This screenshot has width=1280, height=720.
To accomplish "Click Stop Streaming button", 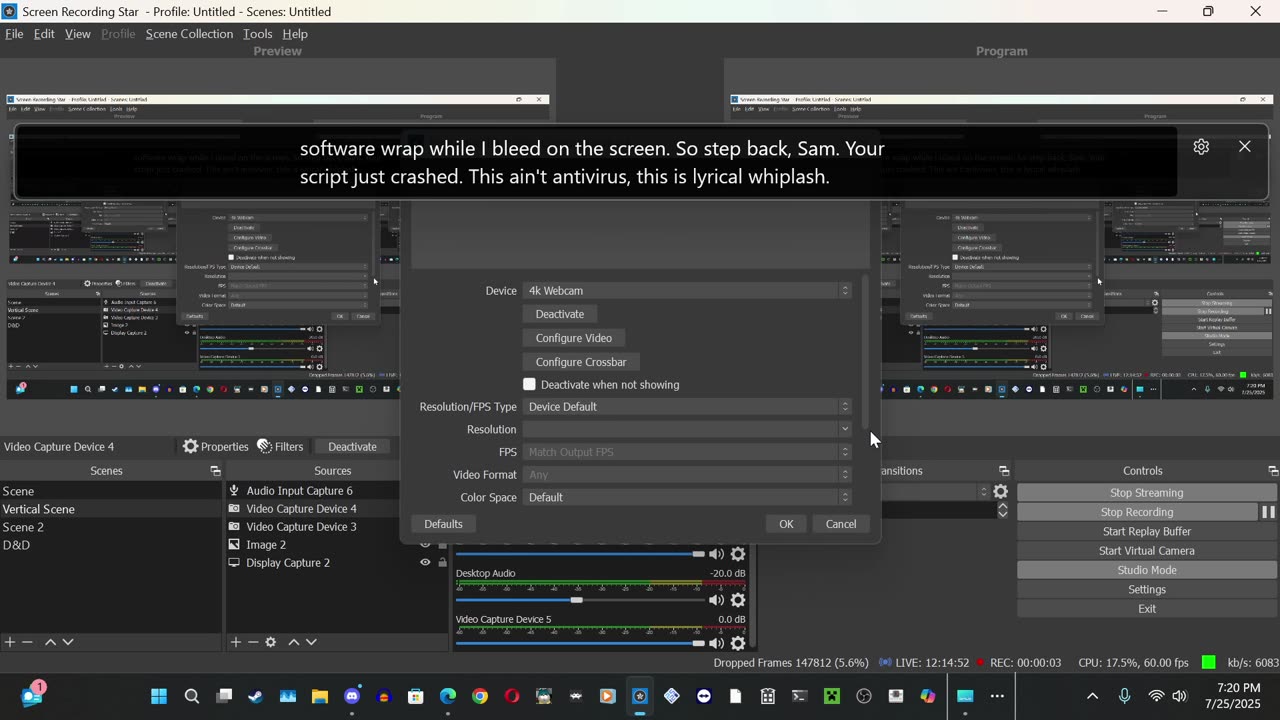I will [x=1147, y=493].
